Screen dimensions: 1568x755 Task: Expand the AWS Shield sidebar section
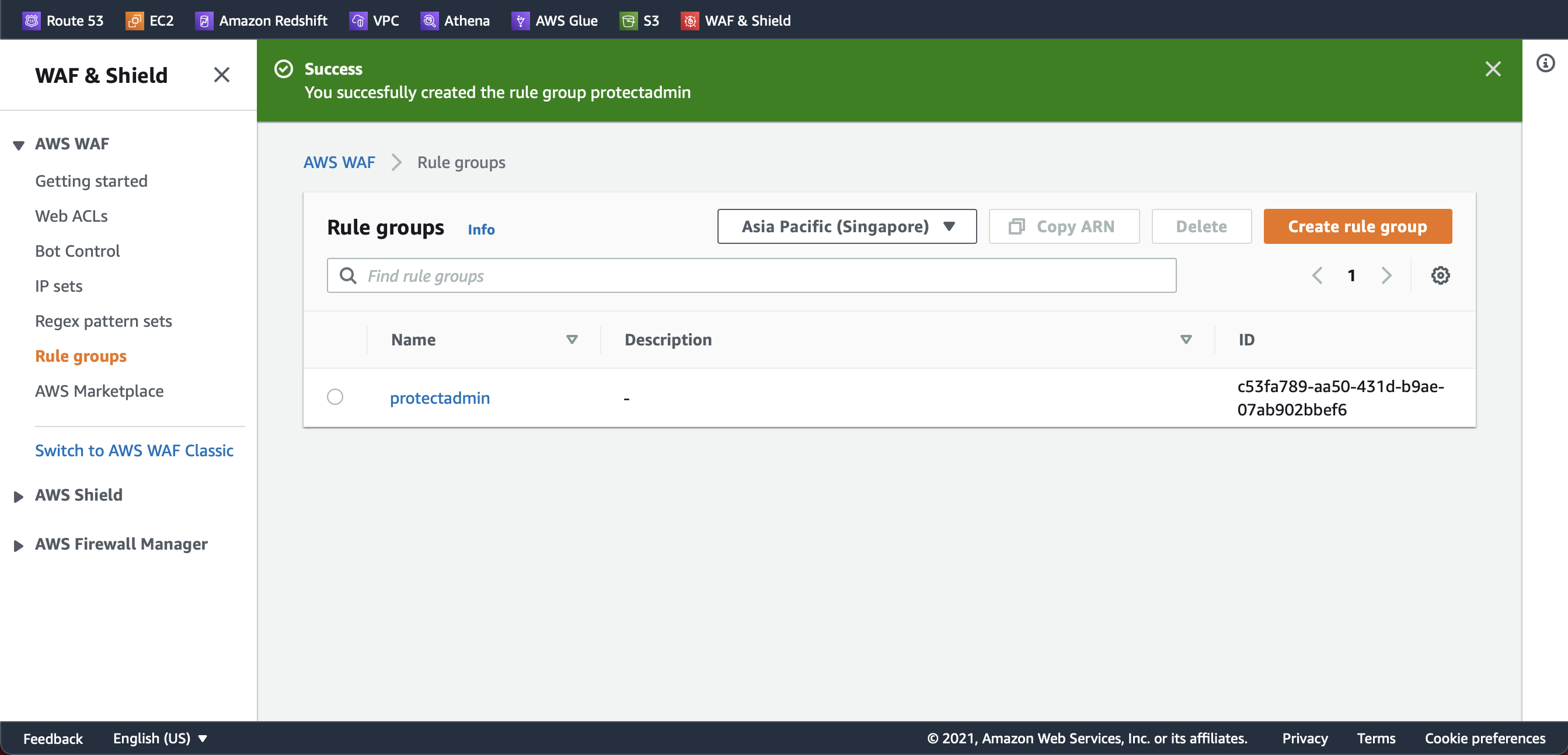click(19, 497)
